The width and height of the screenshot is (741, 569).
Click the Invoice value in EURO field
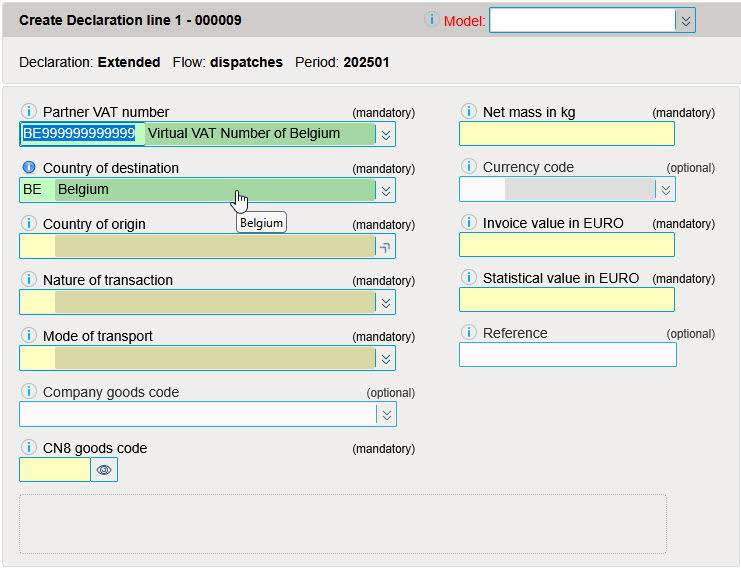(x=566, y=244)
